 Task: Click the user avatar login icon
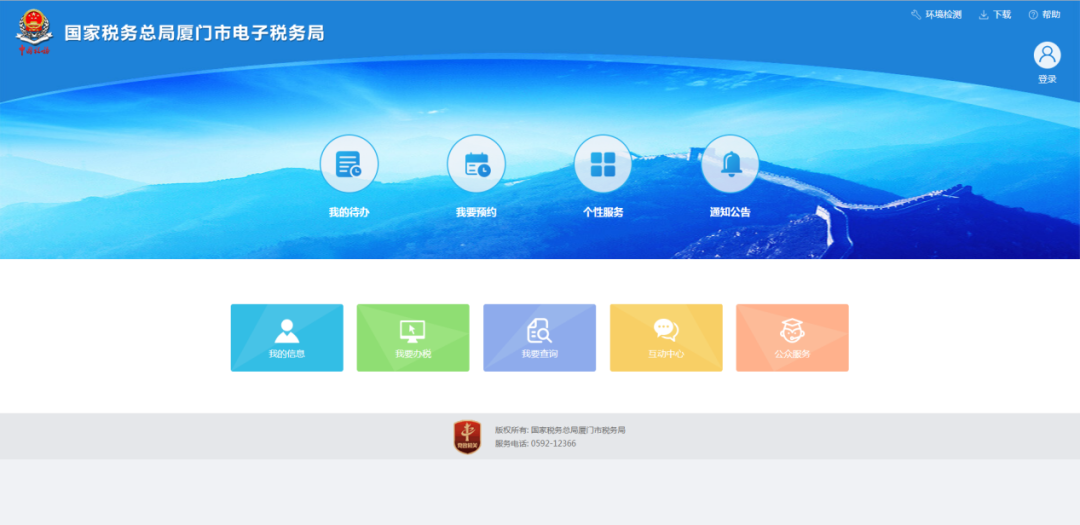[1047, 56]
